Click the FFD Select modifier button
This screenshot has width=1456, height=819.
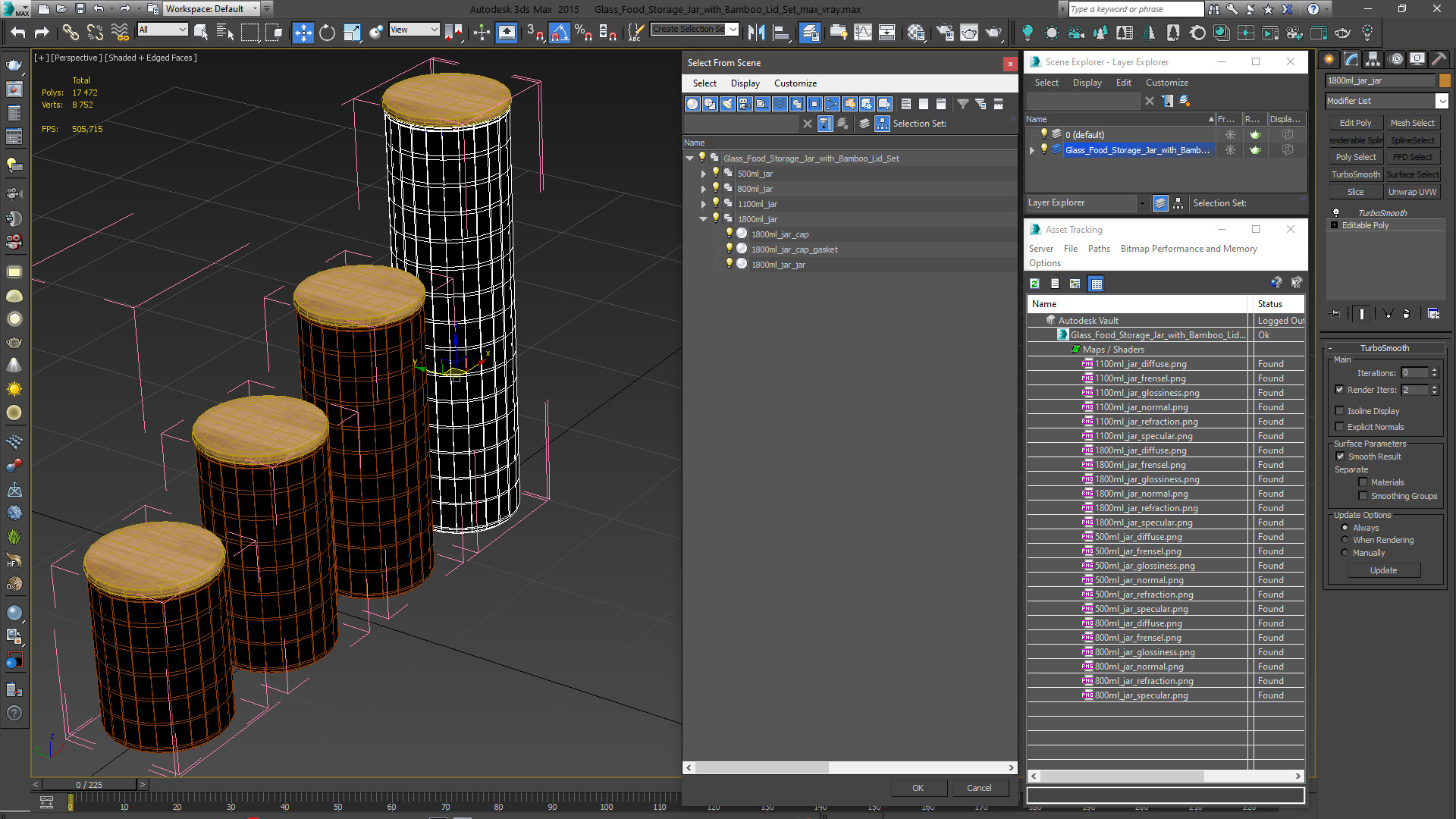(x=1412, y=157)
